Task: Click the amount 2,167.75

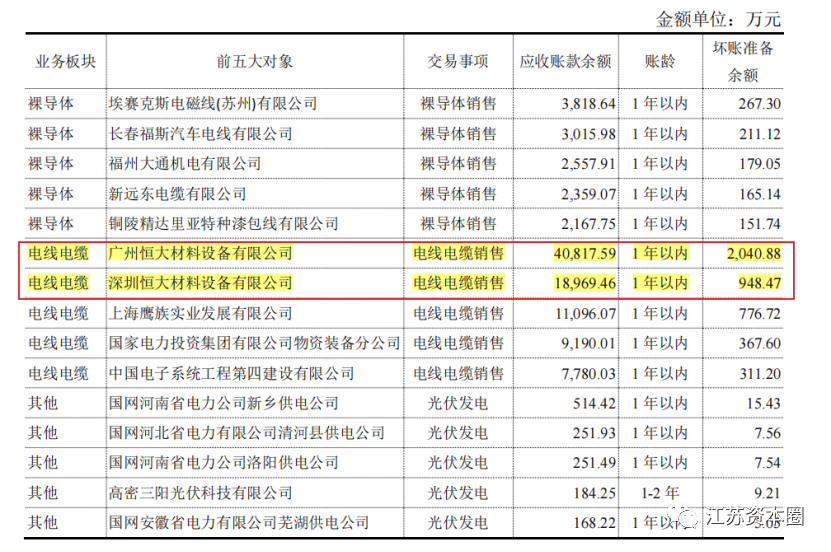Action: pos(588,224)
